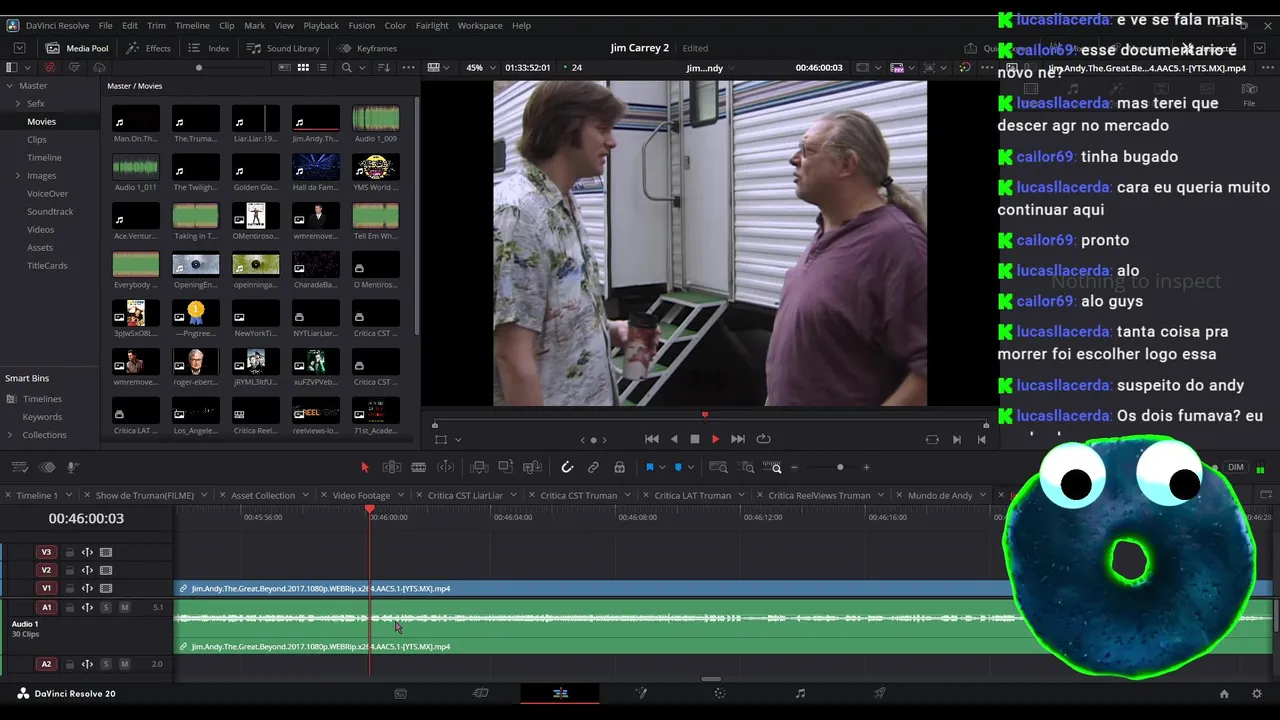Switch to Critica CST LiarLiar timeline tab

(465, 495)
